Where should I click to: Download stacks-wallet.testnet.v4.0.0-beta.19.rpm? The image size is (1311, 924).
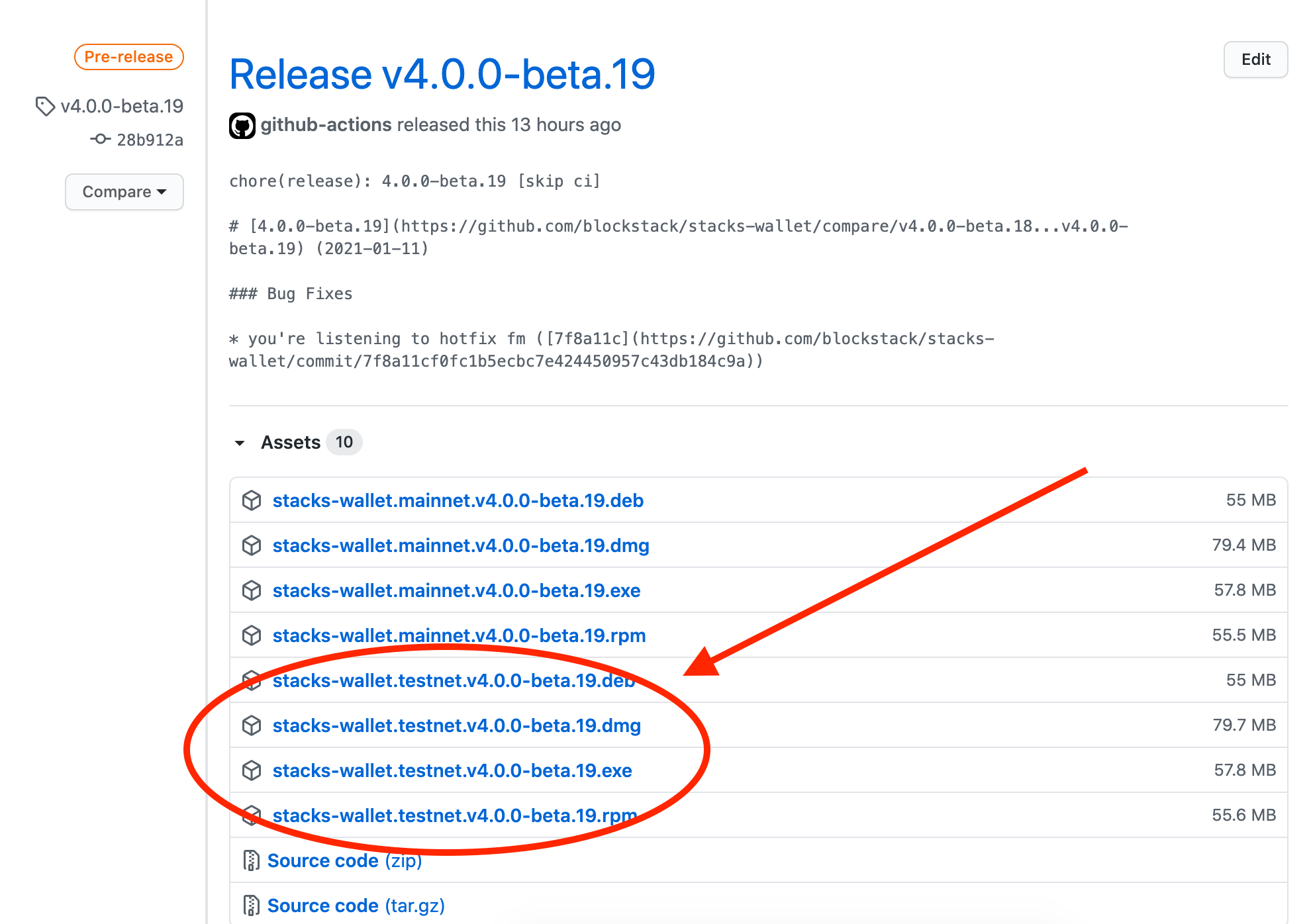[454, 815]
